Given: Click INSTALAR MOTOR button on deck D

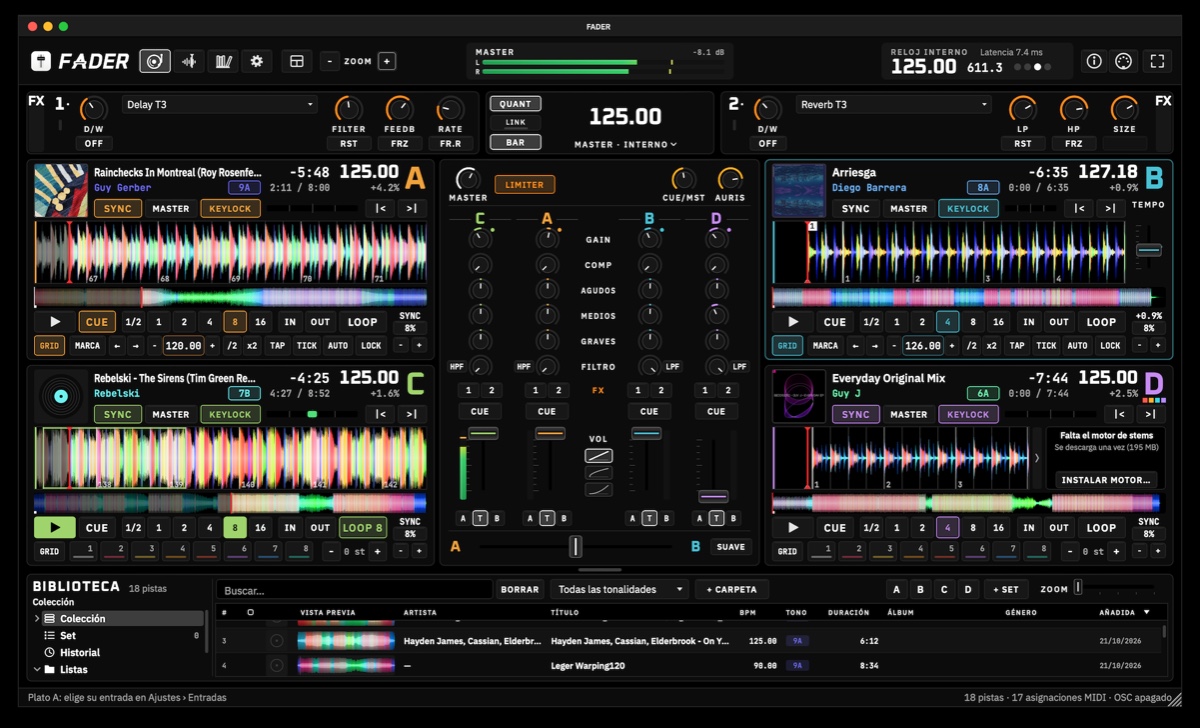Looking at the screenshot, I should [1105, 480].
